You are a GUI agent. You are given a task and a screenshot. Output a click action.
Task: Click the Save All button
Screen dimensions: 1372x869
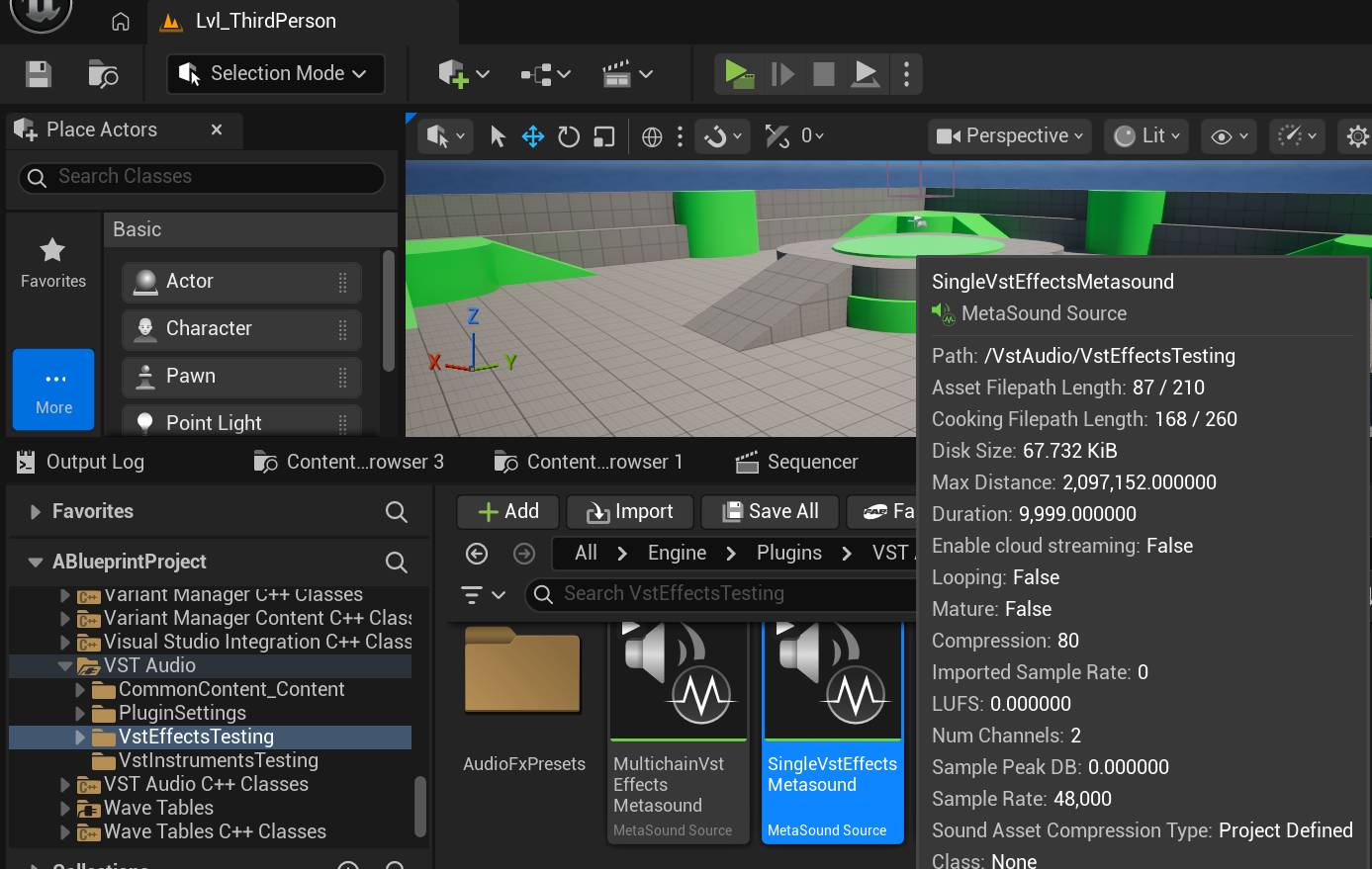[x=771, y=511]
